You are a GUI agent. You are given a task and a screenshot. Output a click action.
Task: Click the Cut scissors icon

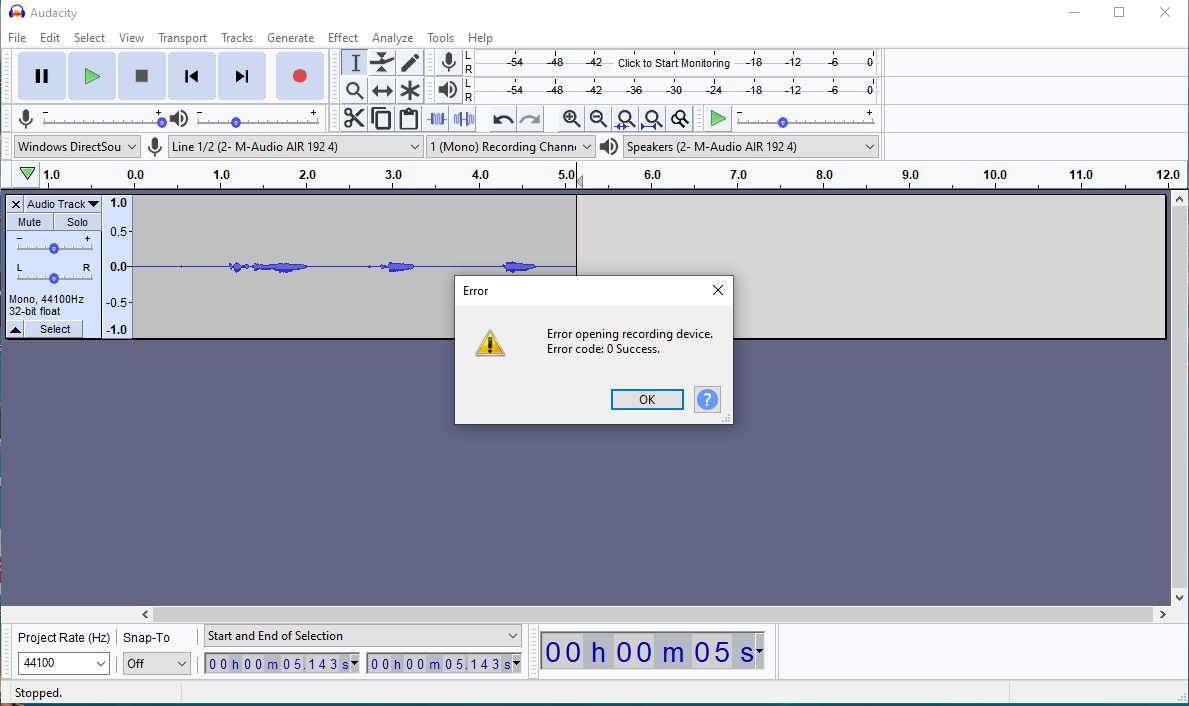[353, 119]
